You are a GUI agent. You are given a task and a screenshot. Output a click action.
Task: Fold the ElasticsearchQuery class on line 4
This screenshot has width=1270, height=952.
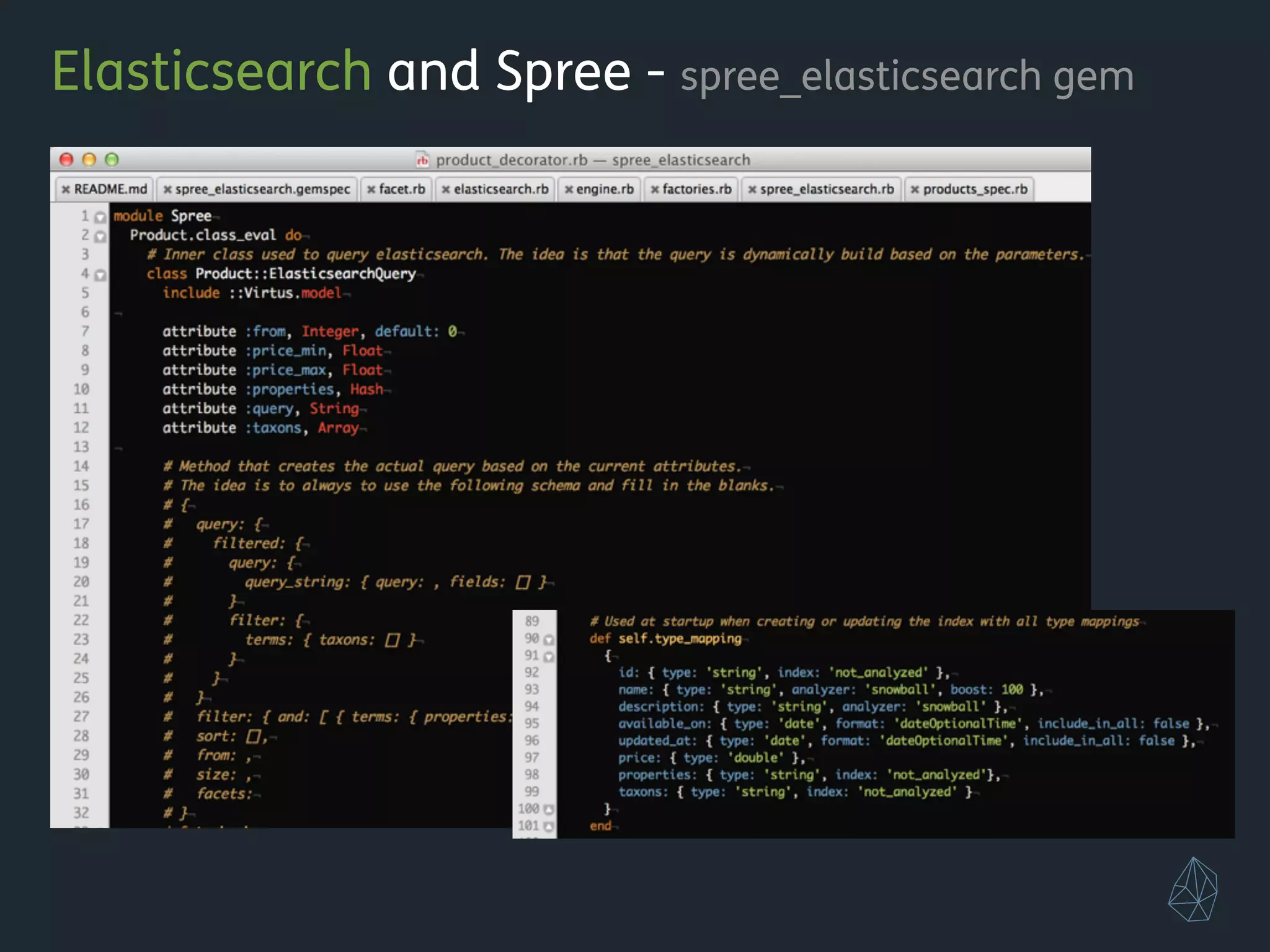pos(100,275)
